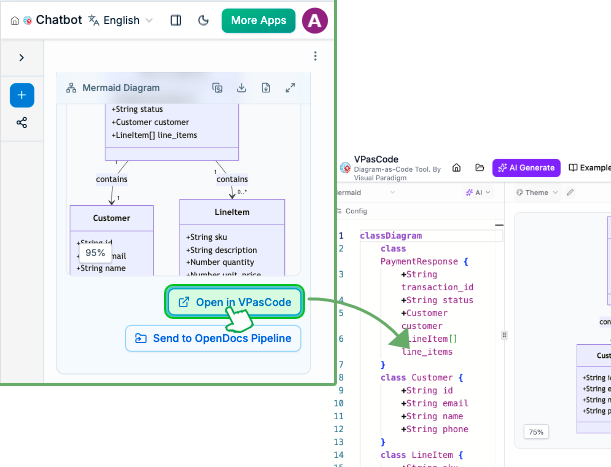The image size is (611, 467).
Task: Click the VPasCode logo icon
Action: [x=345, y=168]
